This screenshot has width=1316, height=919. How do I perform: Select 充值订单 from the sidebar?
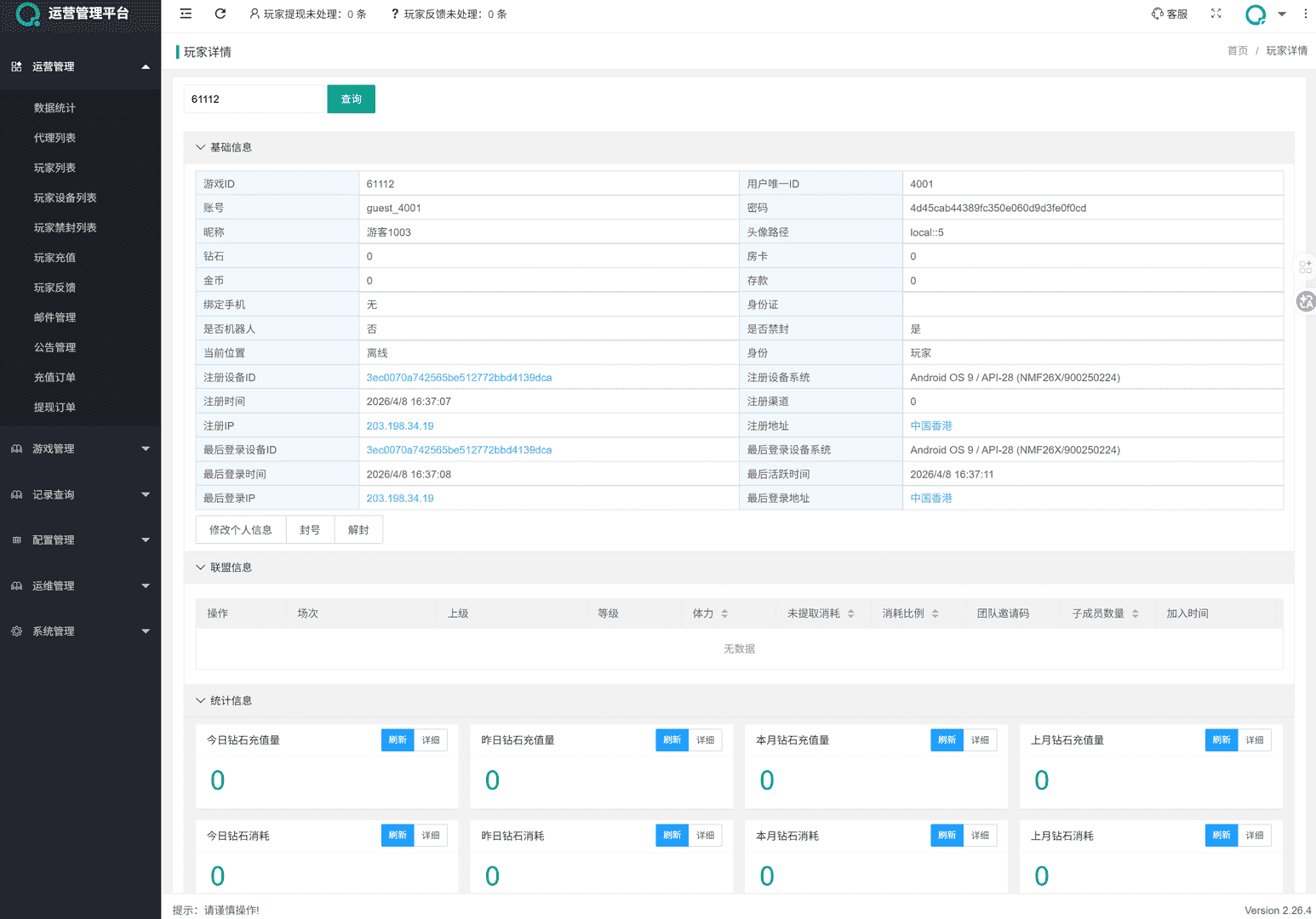54,377
